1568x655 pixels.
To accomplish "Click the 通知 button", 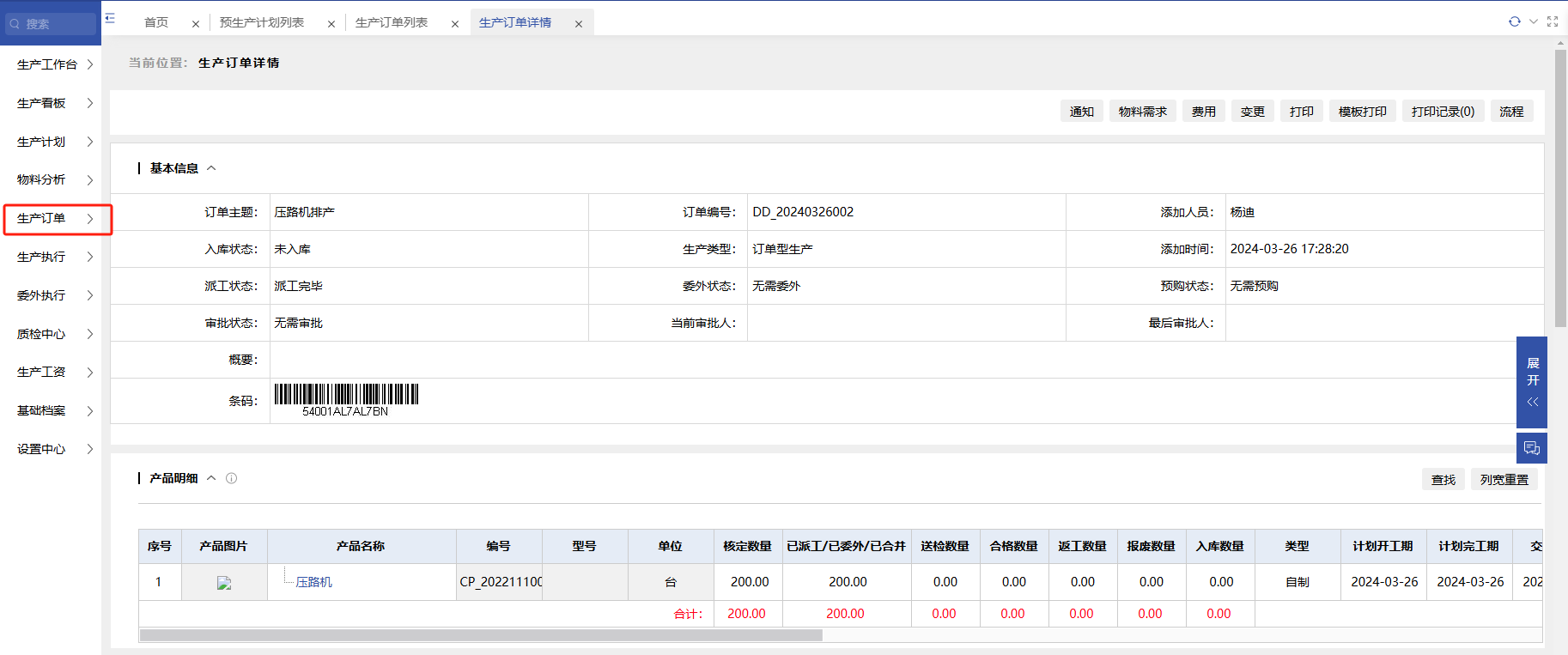I will point(1082,112).
